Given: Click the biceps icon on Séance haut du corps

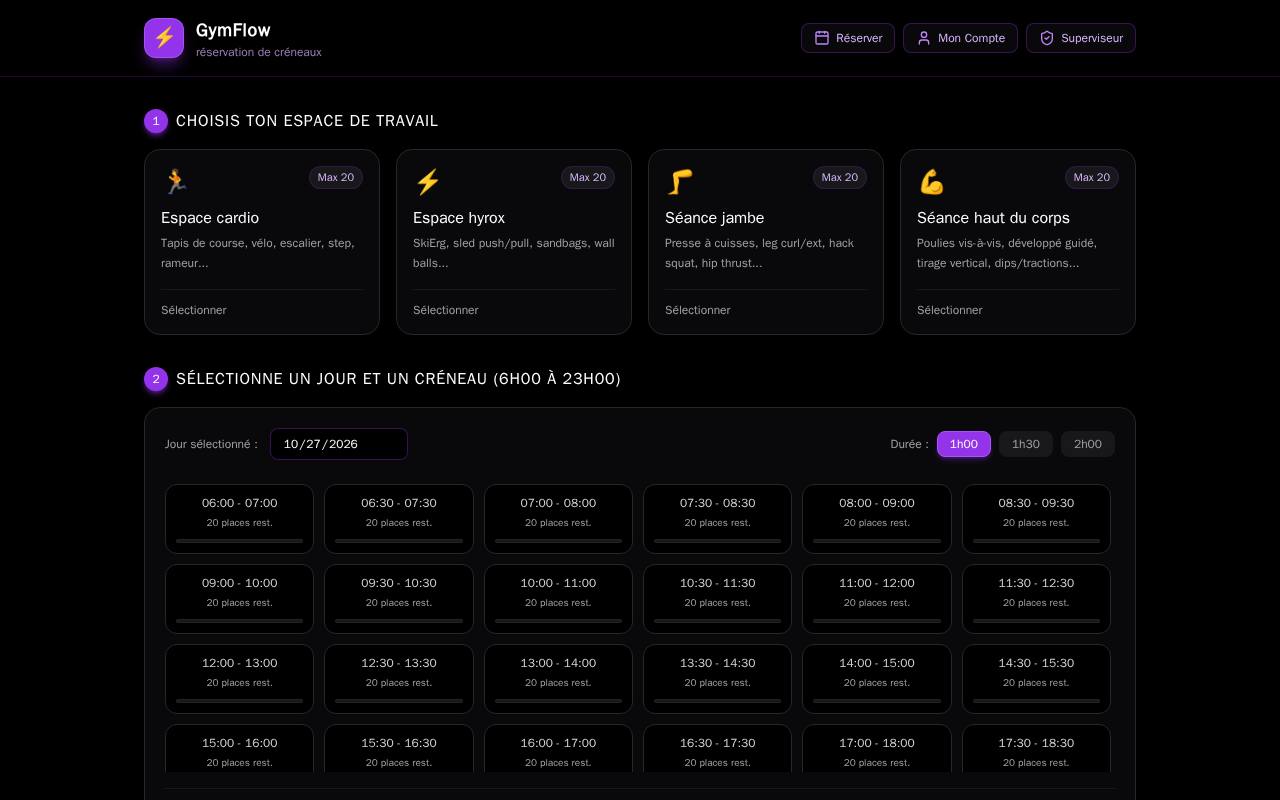Looking at the screenshot, I should [932, 181].
